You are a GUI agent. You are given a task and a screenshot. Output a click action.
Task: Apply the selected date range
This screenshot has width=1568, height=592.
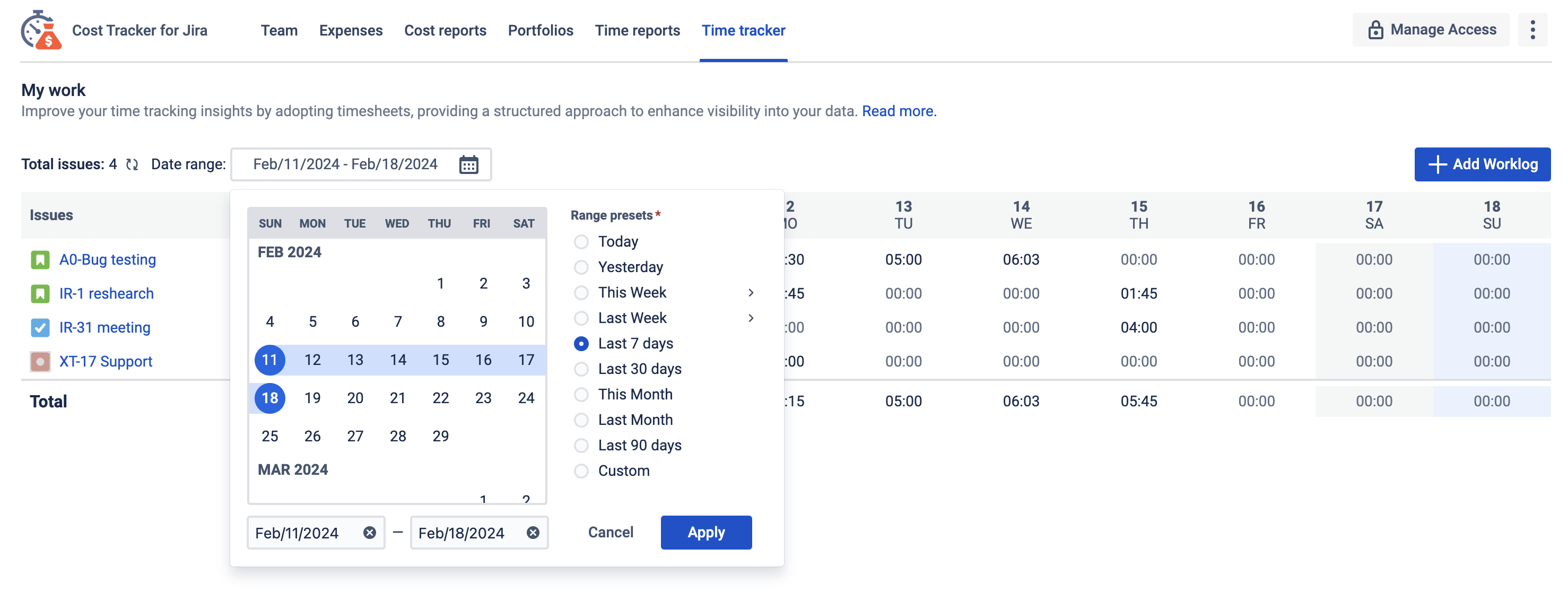pos(706,533)
